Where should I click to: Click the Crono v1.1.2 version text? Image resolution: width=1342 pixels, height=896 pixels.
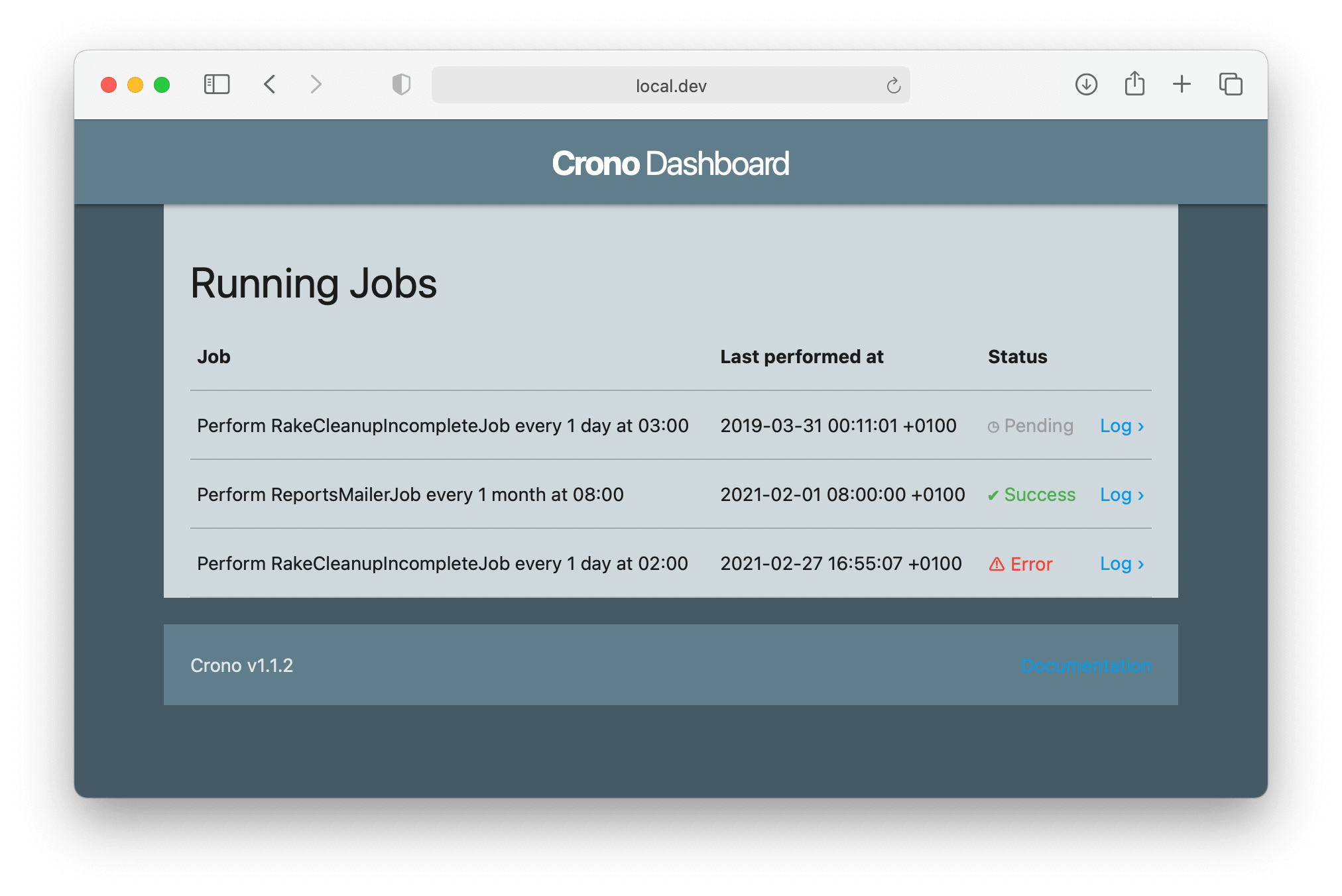[242, 665]
